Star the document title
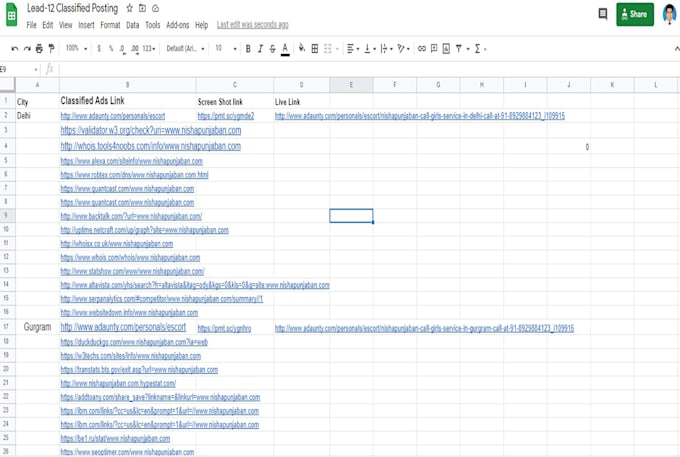Viewport: 680px width, 457px height. [129, 8]
